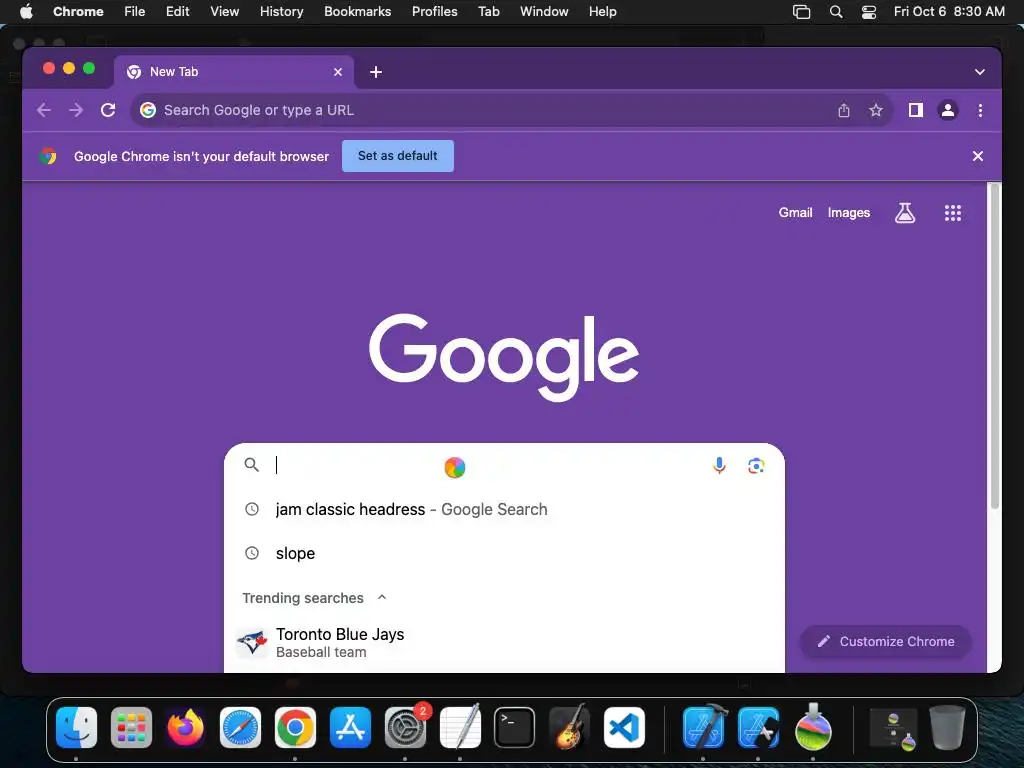The height and width of the screenshot is (768, 1024).
Task: Open Spotlight search in menu bar
Action: coord(835,12)
